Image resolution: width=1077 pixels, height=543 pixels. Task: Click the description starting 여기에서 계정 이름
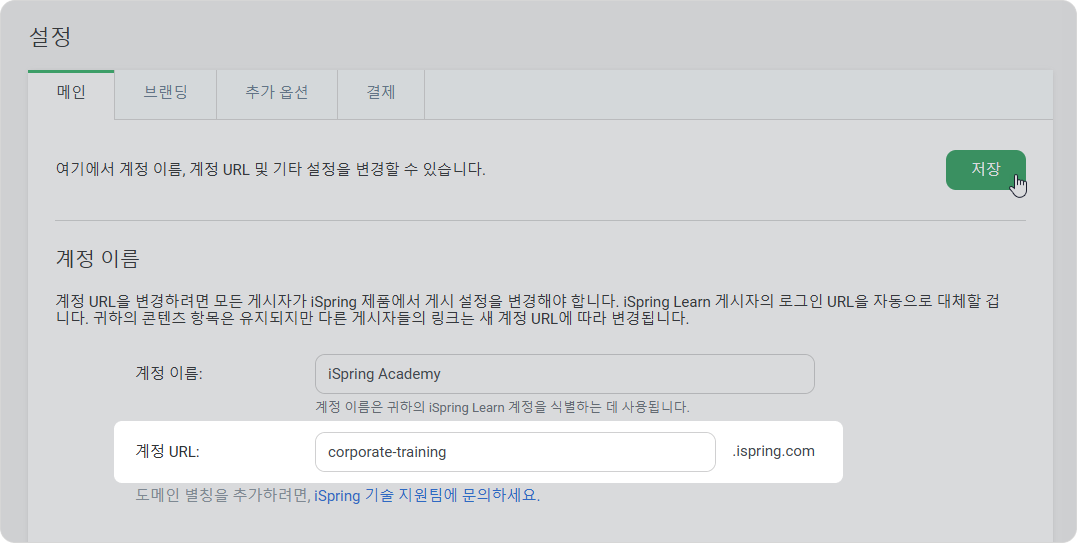[x=271, y=169]
